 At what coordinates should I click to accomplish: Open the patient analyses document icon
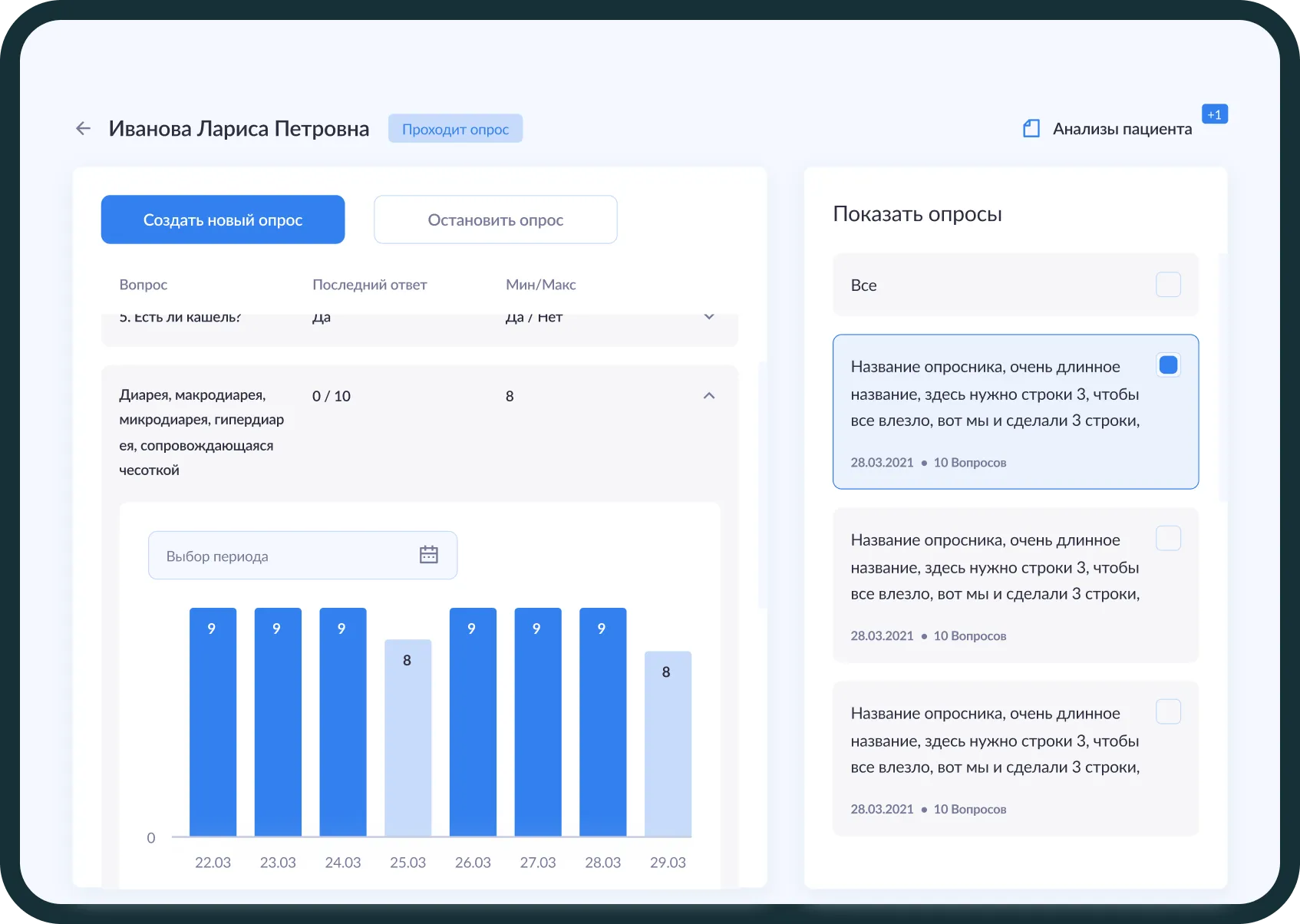[1031, 128]
